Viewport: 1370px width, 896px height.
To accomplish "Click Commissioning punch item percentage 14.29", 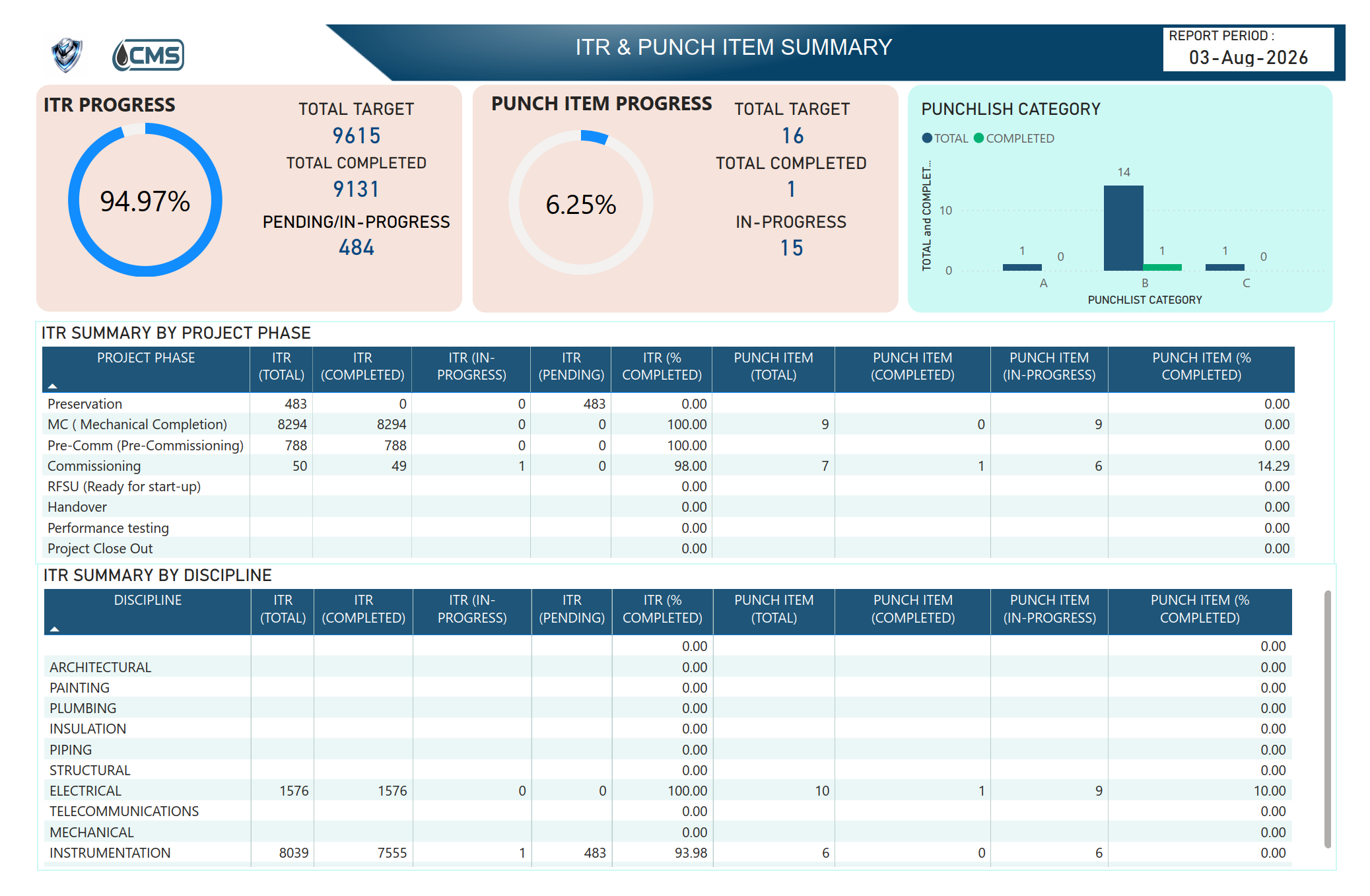I will coord(1273,466).
